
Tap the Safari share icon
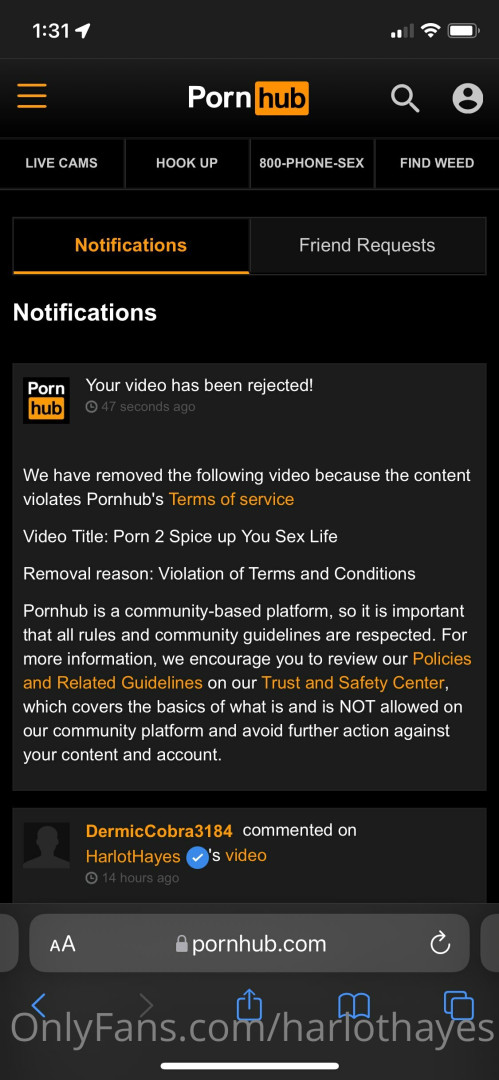(250, 1004)
